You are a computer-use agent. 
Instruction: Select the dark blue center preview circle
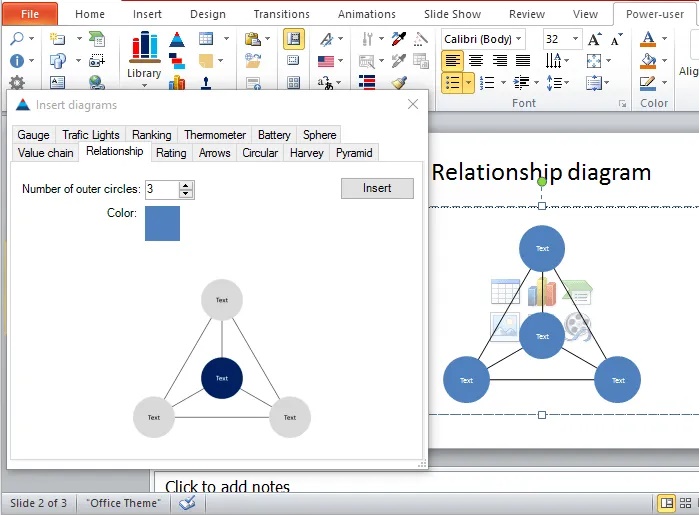click(222, 378)
